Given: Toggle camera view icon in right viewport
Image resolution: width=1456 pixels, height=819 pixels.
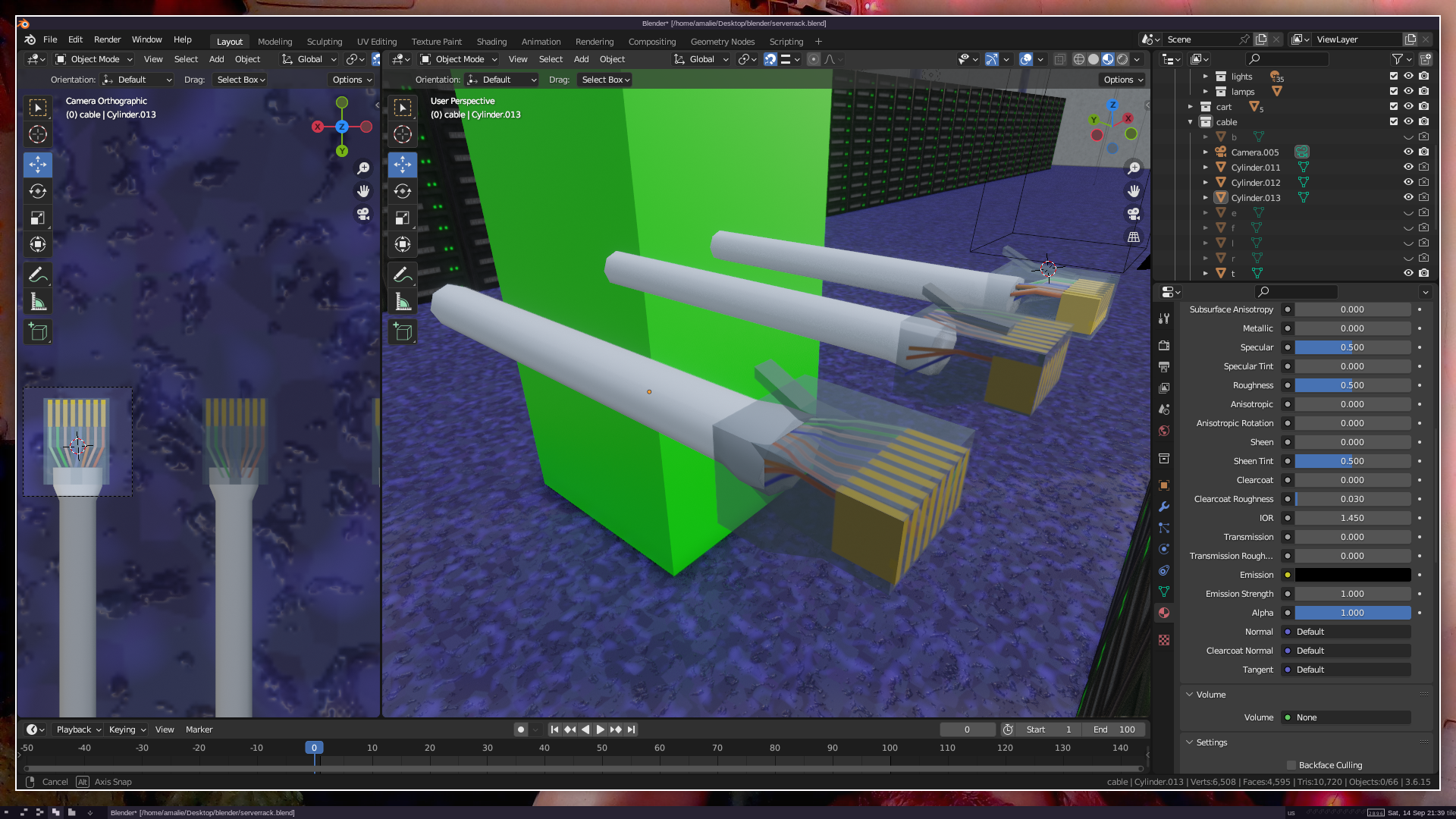Looking at the screenshot, I should [x=1134, y=215].
